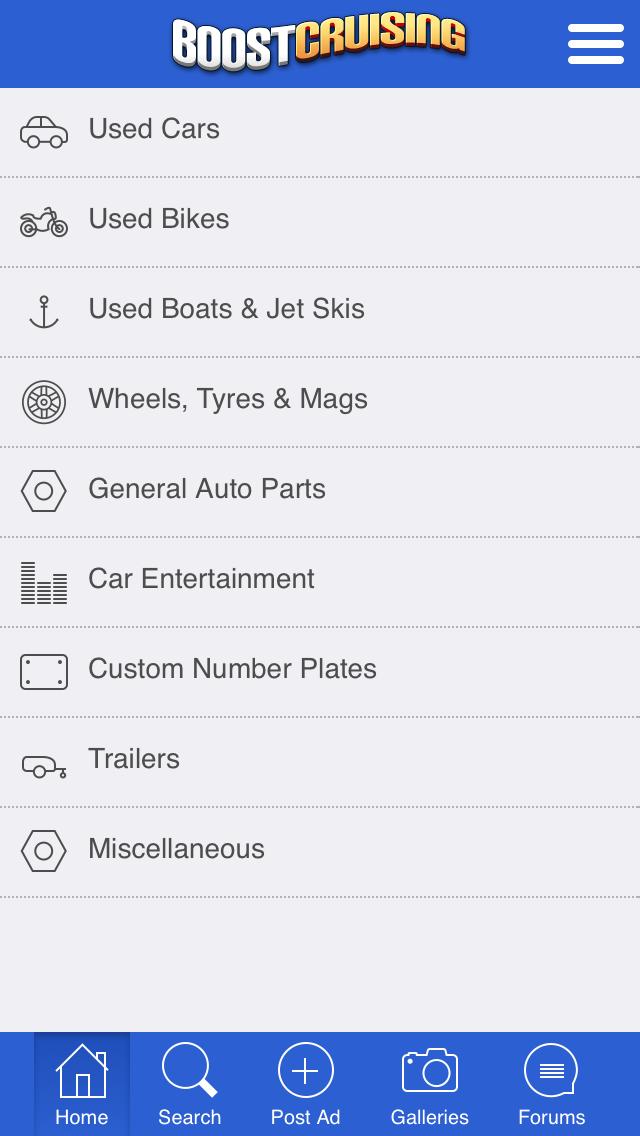Image resolution: width=640 pixels, height=1136 pixels.
Task: Open the hamburger menu at top right
Action: [596, 43]
